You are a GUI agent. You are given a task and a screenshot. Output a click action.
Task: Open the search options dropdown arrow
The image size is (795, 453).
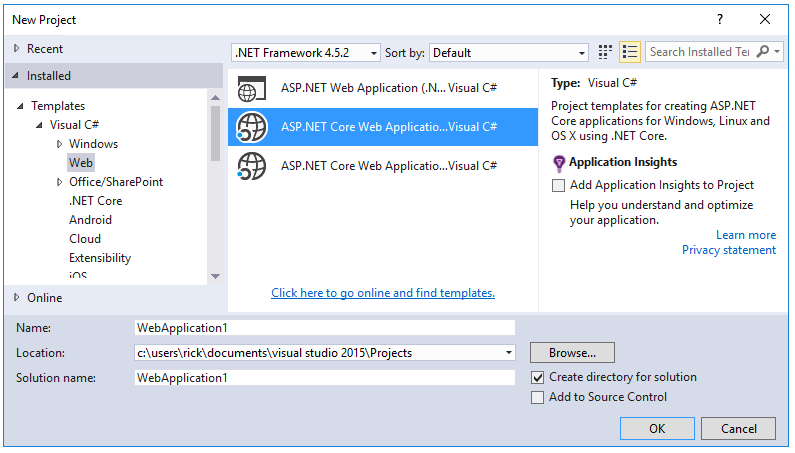(777, 52)
